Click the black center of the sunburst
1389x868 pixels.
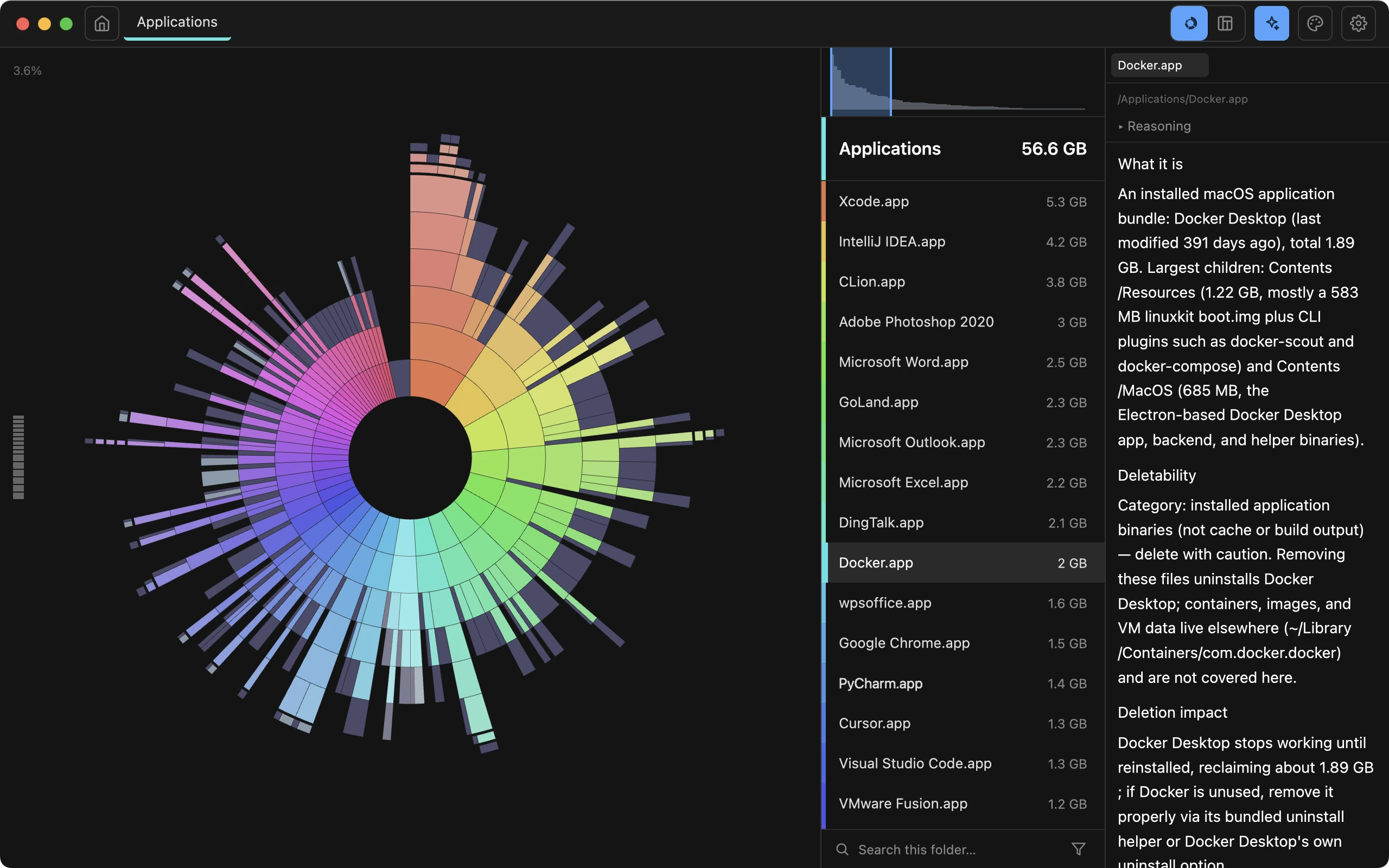tap(410, 458)
